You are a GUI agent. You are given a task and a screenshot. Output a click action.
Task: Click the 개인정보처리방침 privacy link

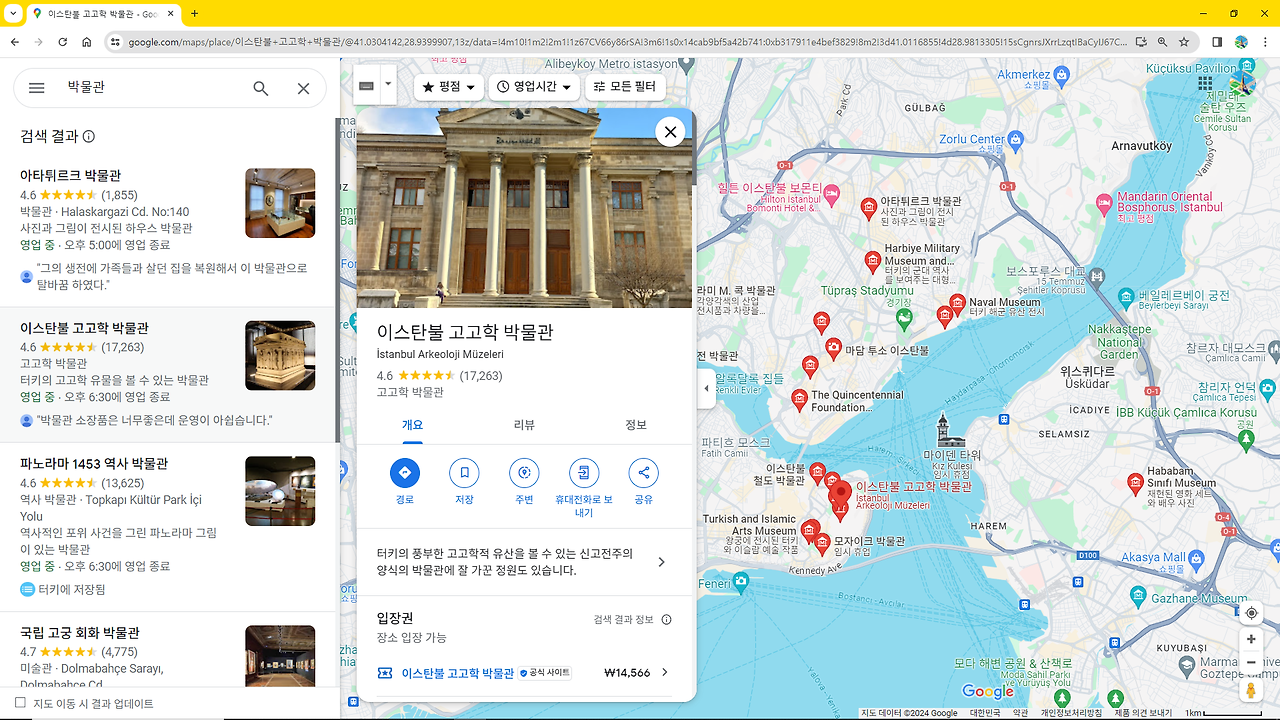1071,713
